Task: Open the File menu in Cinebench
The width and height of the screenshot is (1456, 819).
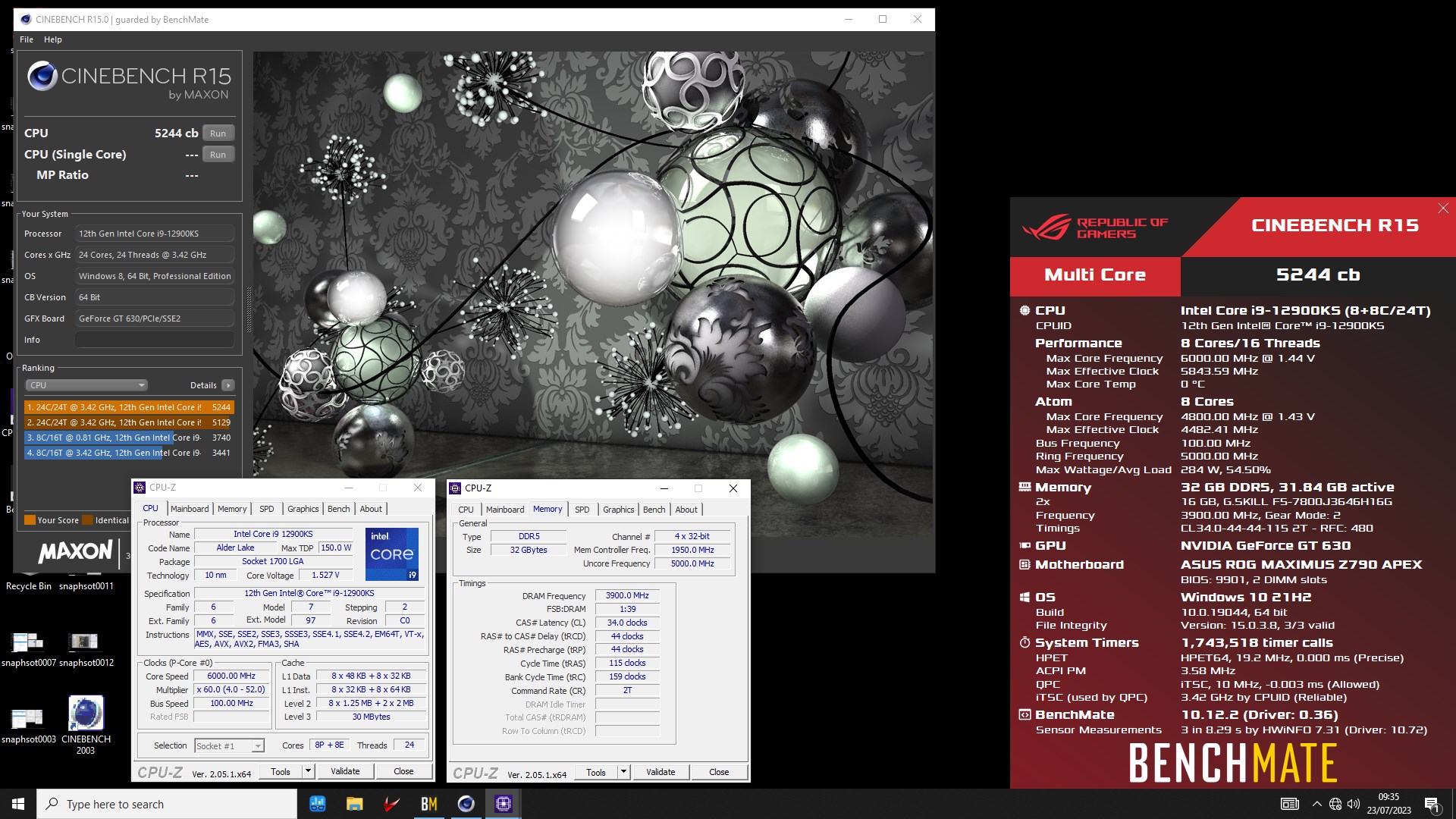Action: coord(27,39)
